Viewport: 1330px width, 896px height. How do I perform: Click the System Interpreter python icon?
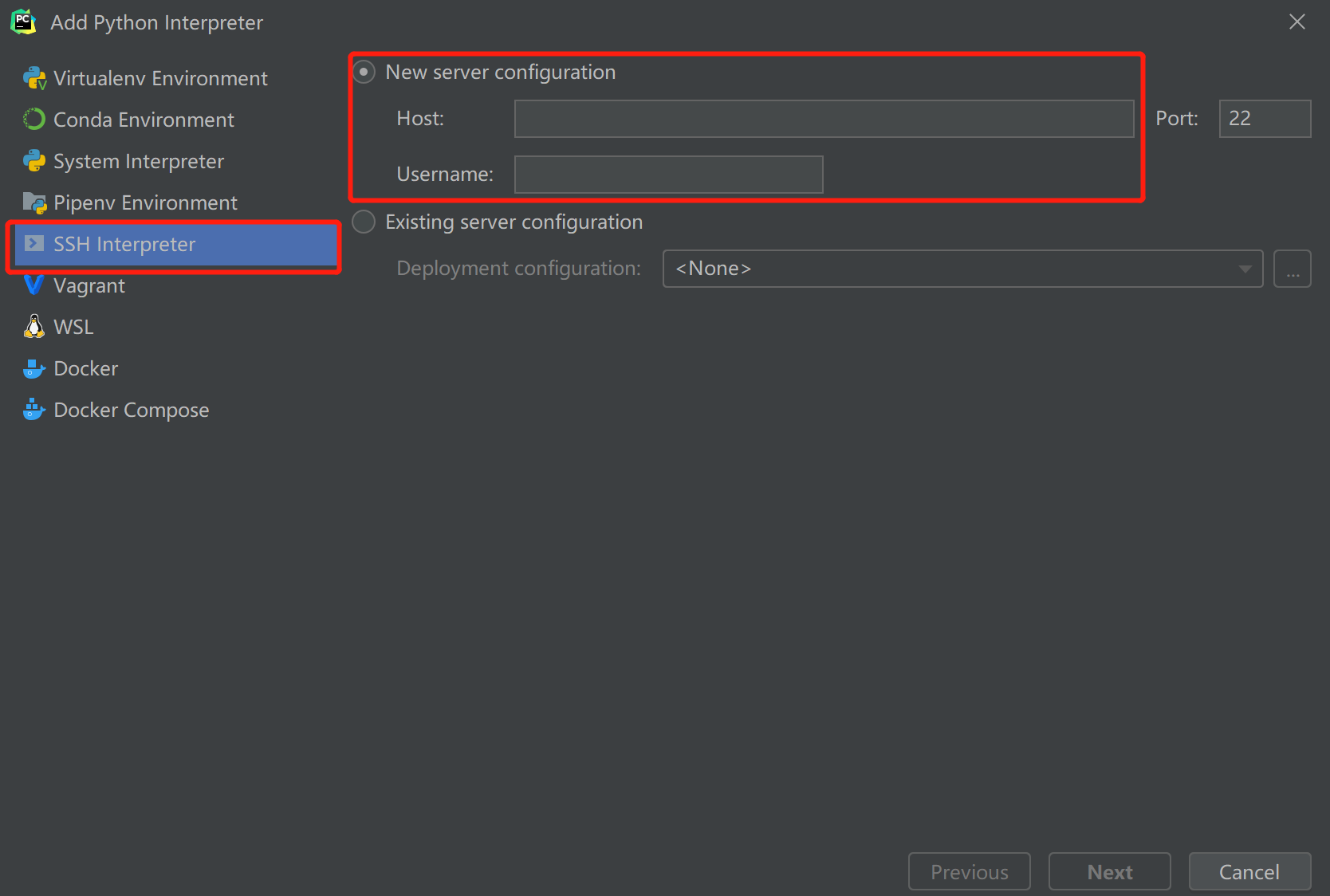click(34, 161)
